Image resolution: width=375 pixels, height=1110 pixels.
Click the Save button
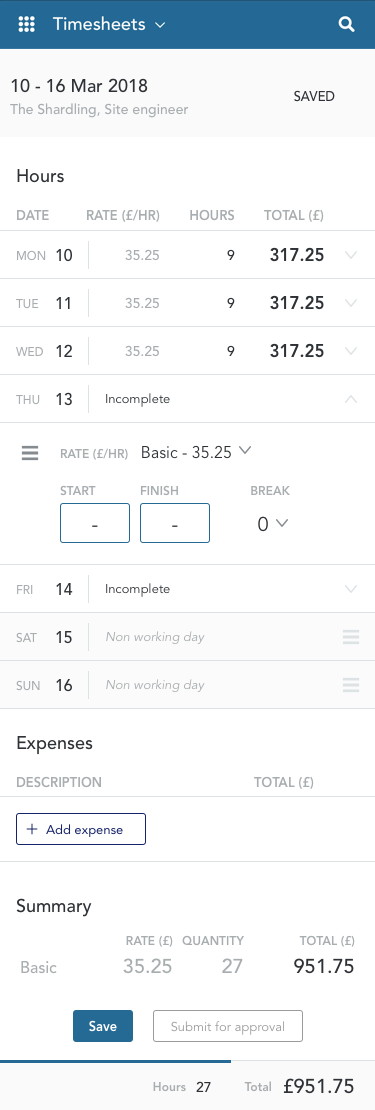(x=103, y=1026)
